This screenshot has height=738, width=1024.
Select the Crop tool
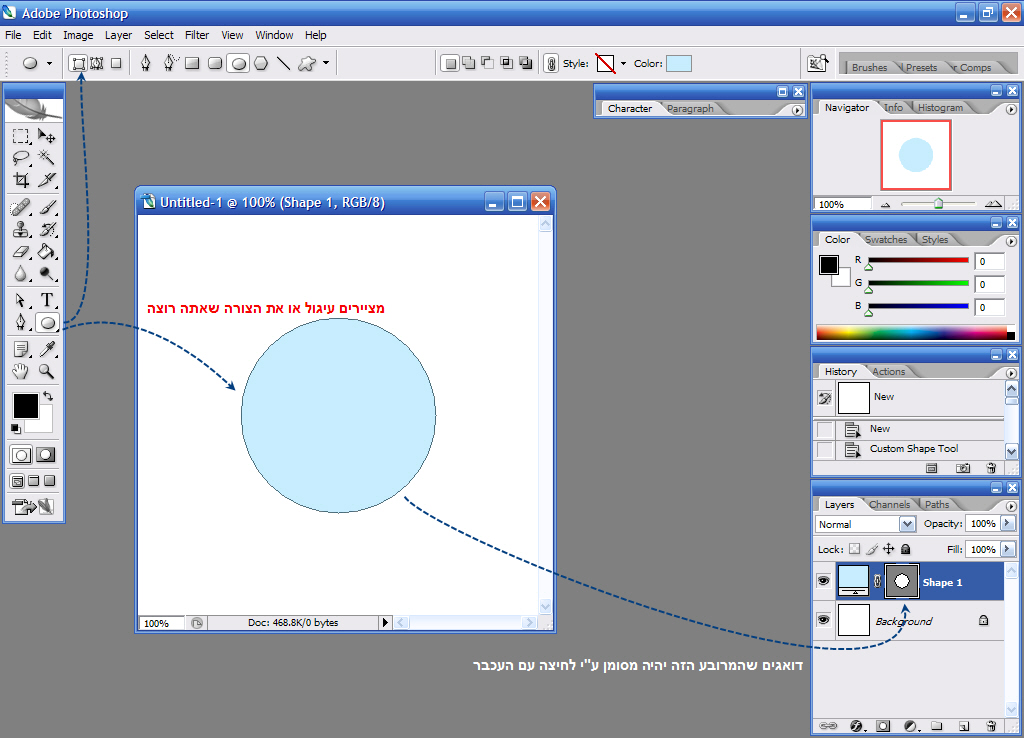pos(21,180)
